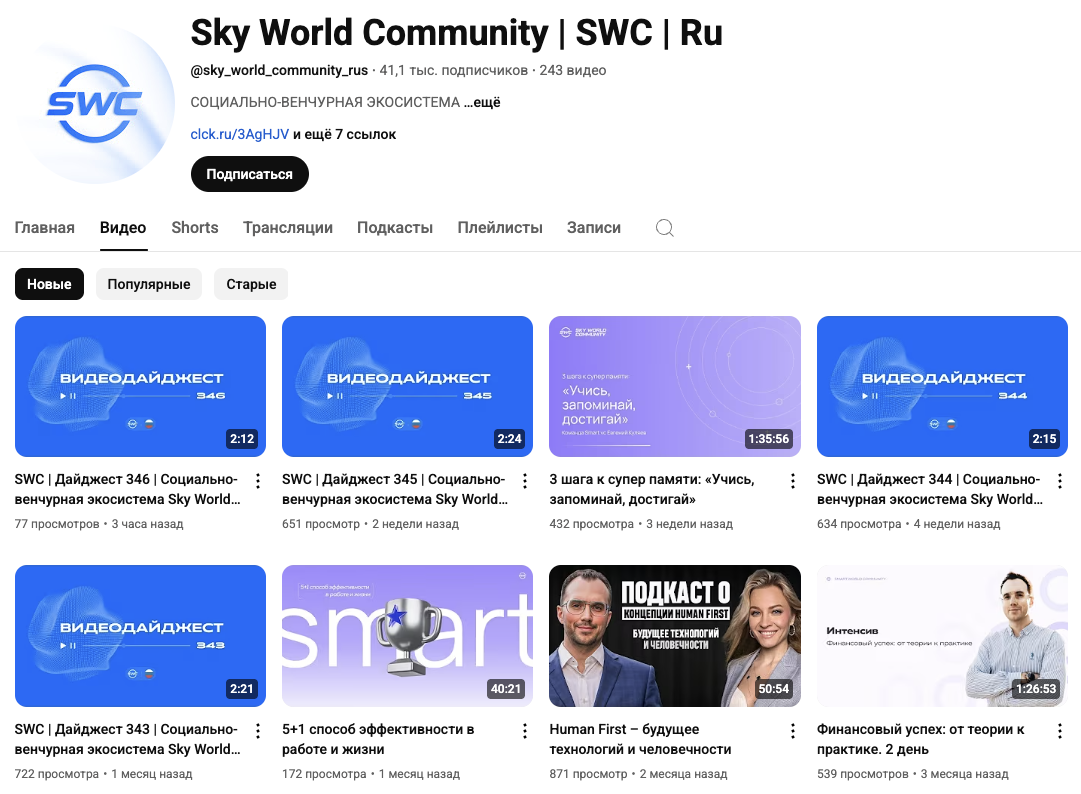Image resolution: width=1081 pixels, height=794 pixels.
Task: Play the «Учись, запоминай, достигай» thumbnail
Action: [x=675, y=387]
